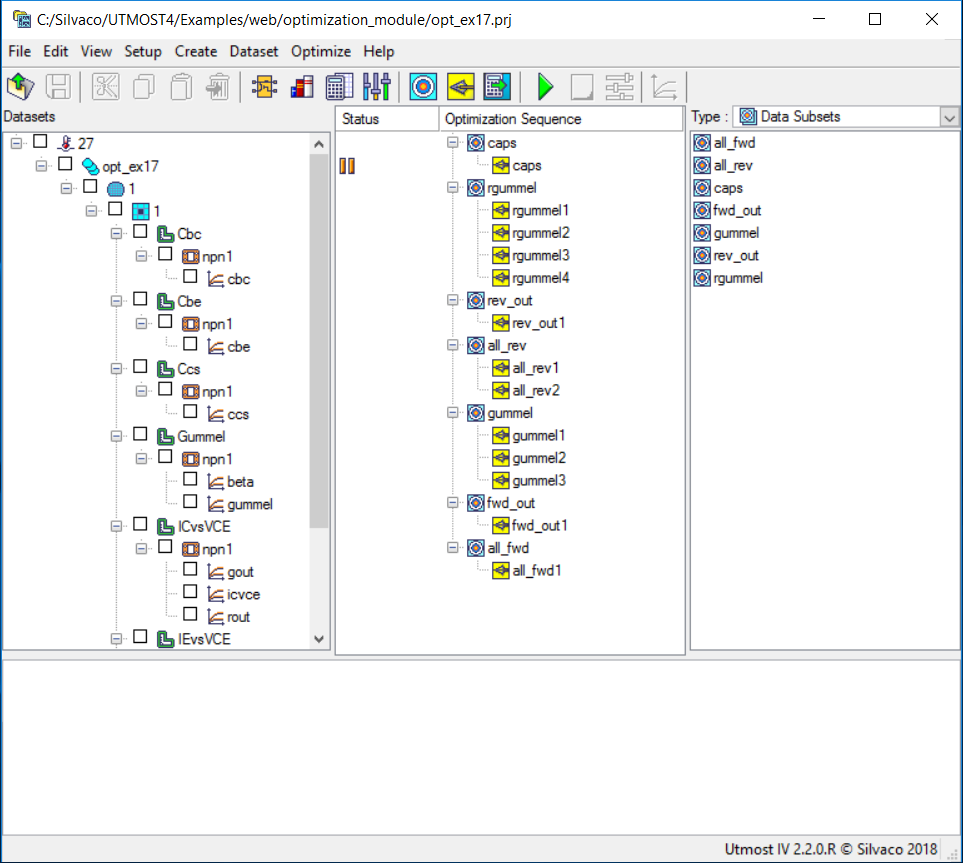The height and width of the screenshot is (863, 963).
Task: Open the Setup menu
Action: point(142,52)
